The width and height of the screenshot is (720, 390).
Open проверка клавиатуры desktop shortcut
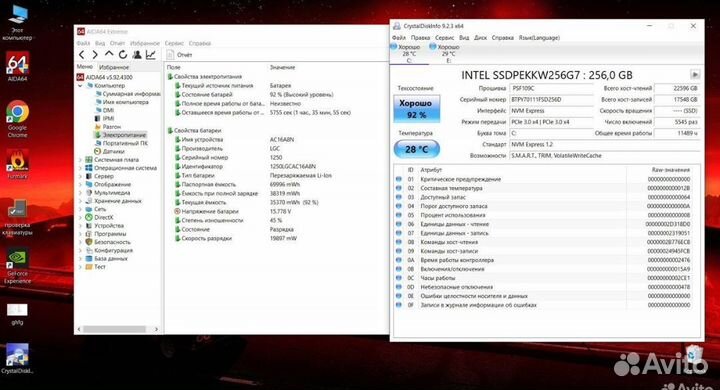(x=17, y=209)
